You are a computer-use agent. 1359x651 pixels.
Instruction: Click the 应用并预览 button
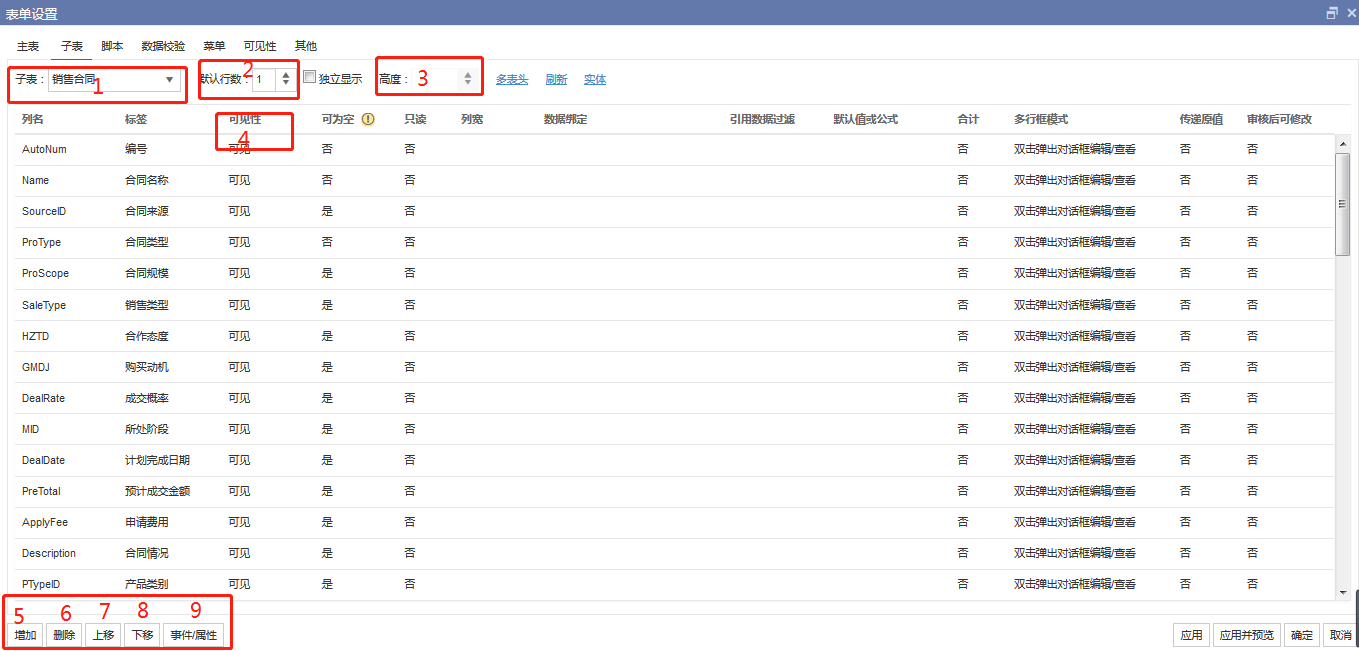point(1246,635)
